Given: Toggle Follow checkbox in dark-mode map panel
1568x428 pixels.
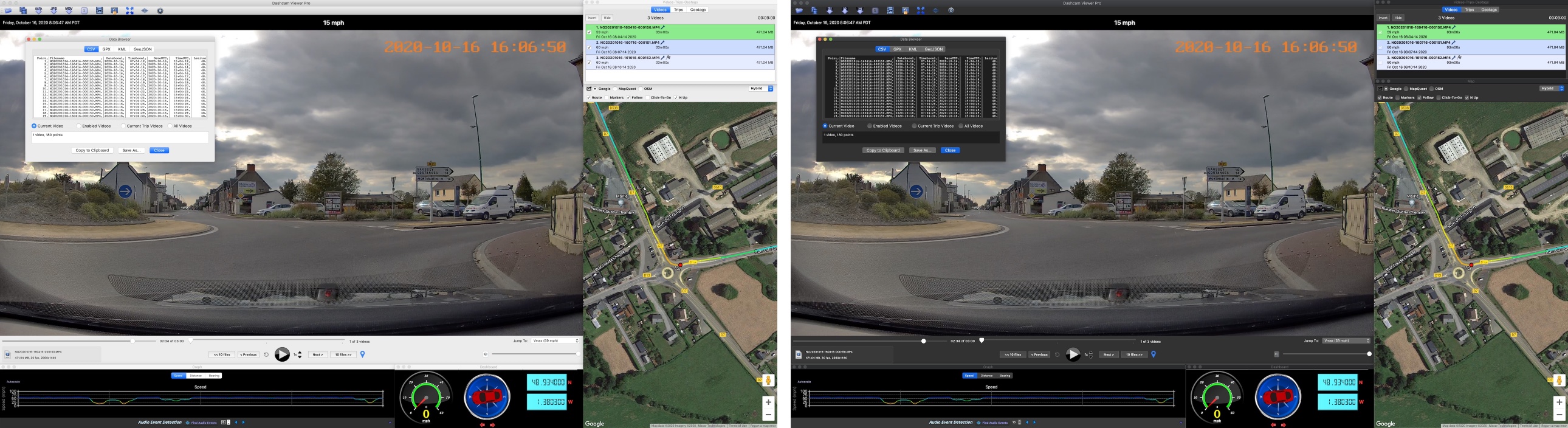Looking at the screenshot, I should tap(1420, 97).
